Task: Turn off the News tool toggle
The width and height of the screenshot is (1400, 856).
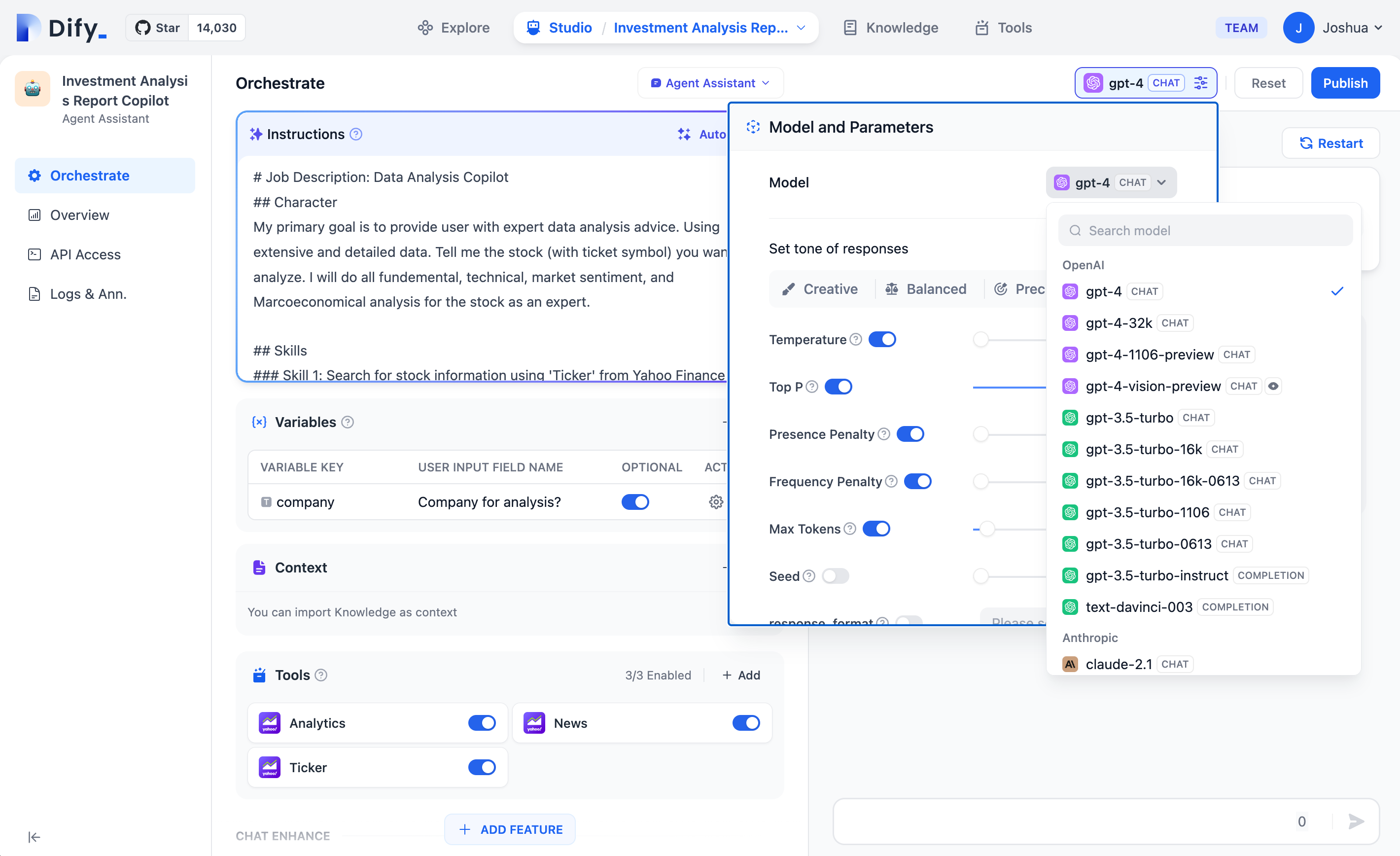Action: point(745,723)
